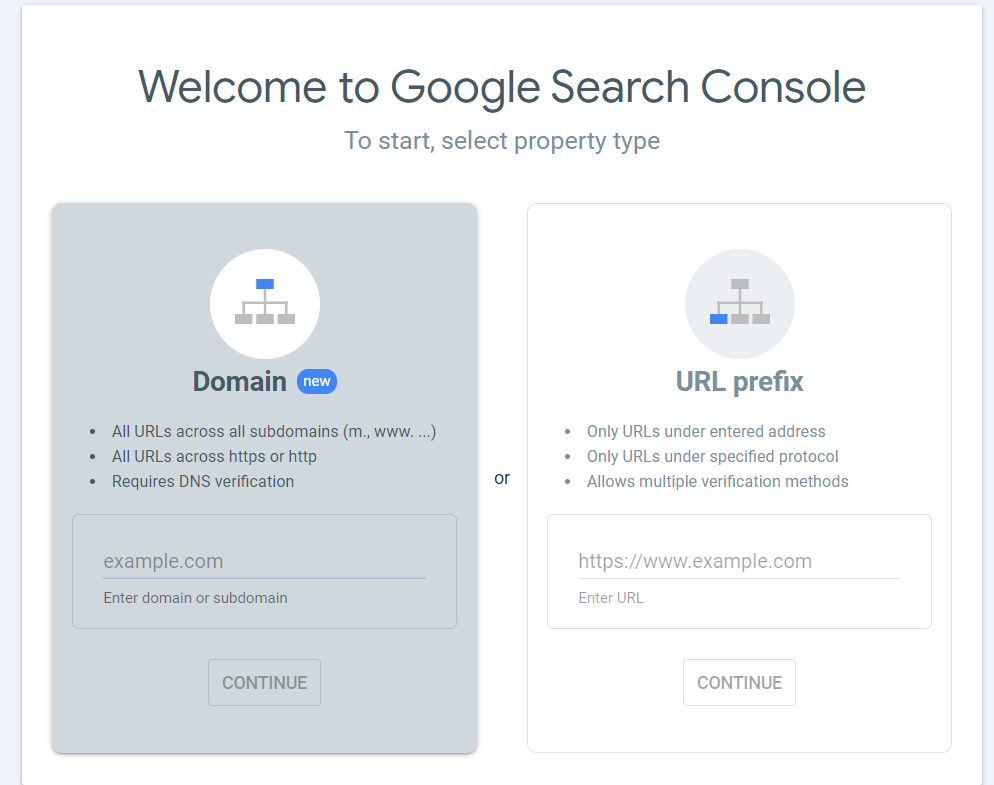Click the Domain property sitemap icon
The height and width of the screenshot is (785, 994).
coord(265,304)
